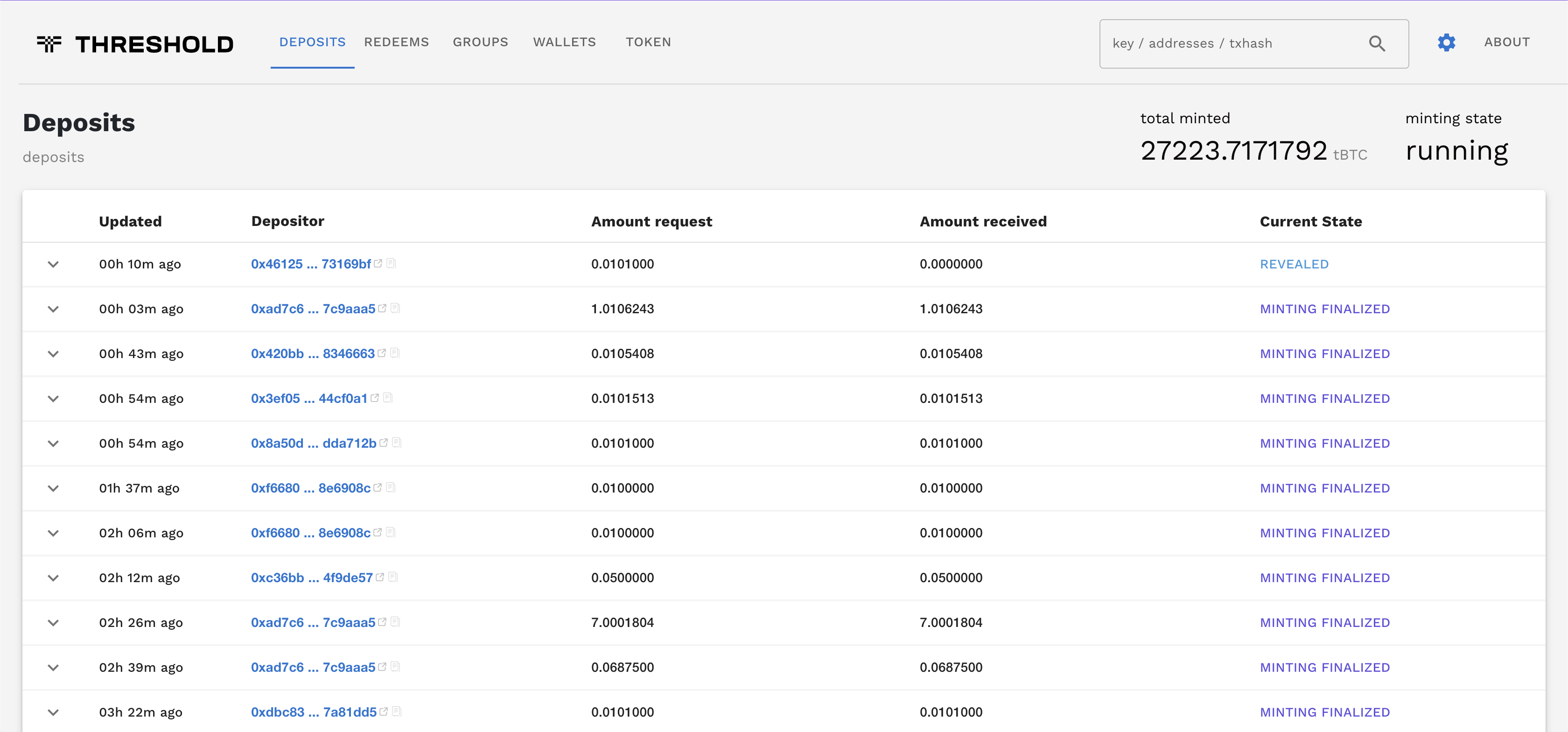Copy depositor address 0x46125 via clipboard icon

coord(392,263)
